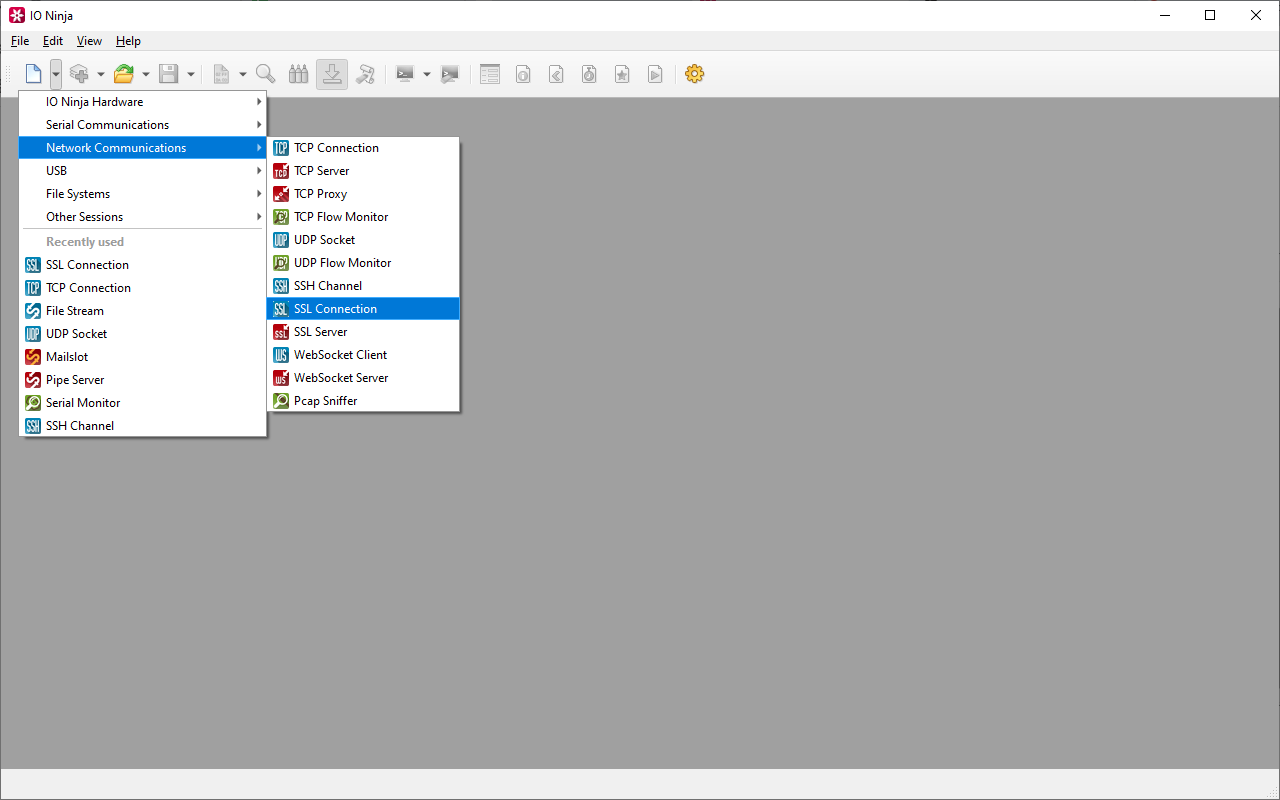Image resolution: width=1280 pixels, height=800 pixels.
Task: Click the list view pane icon
Action: (x=490, y=74)
